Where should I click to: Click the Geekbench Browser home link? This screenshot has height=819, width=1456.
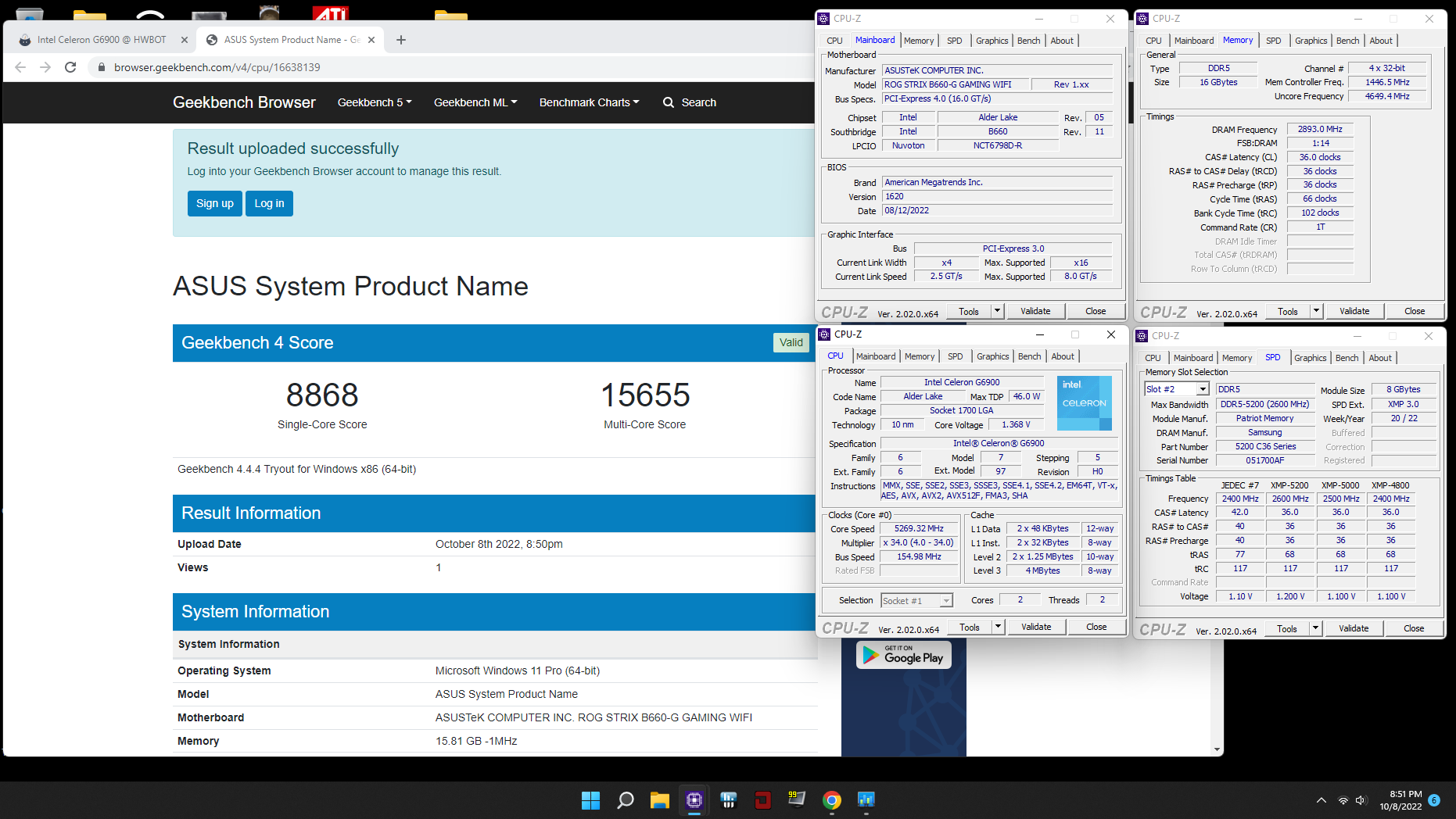(244, 102)
